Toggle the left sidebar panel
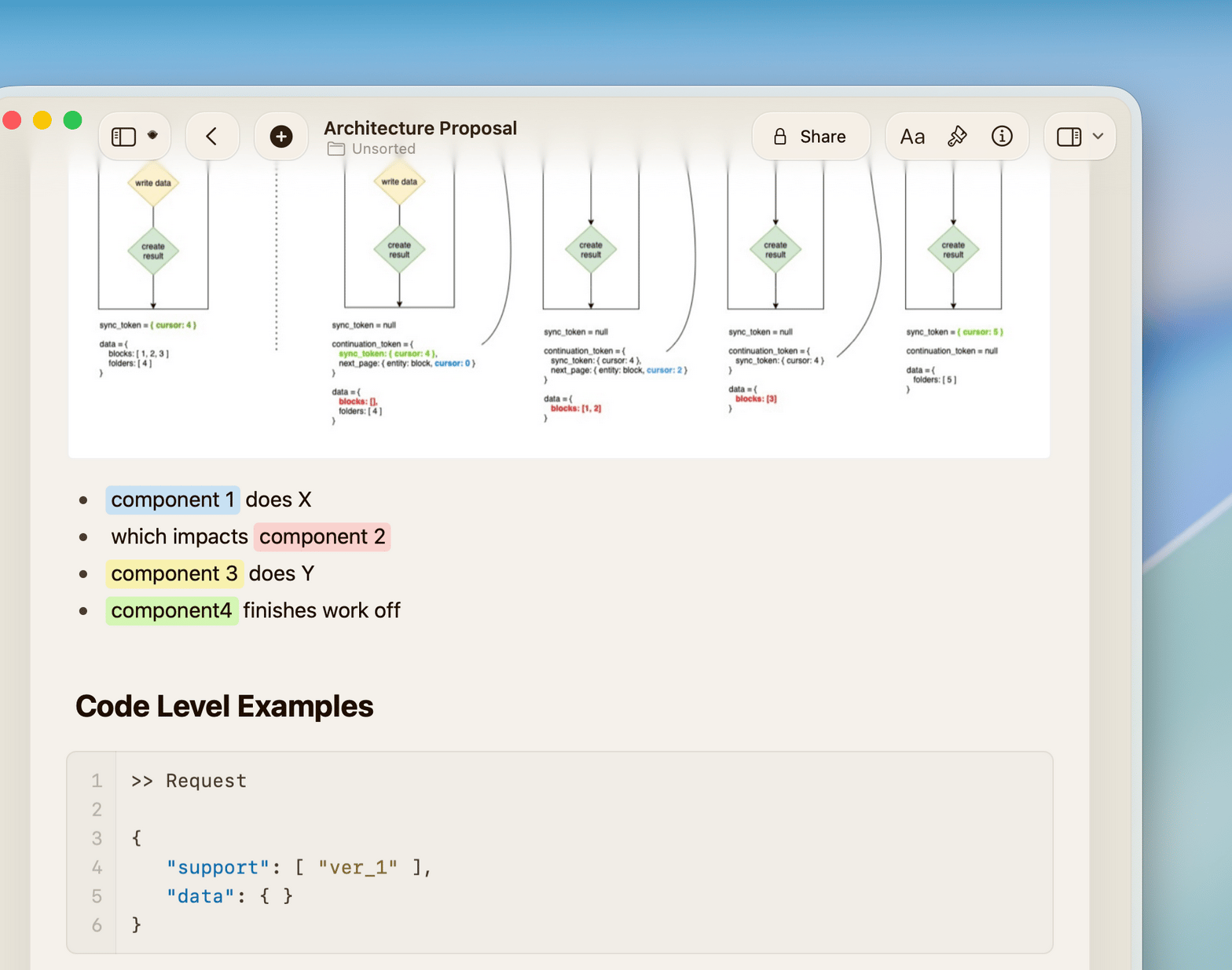 (x=123, y=137)
